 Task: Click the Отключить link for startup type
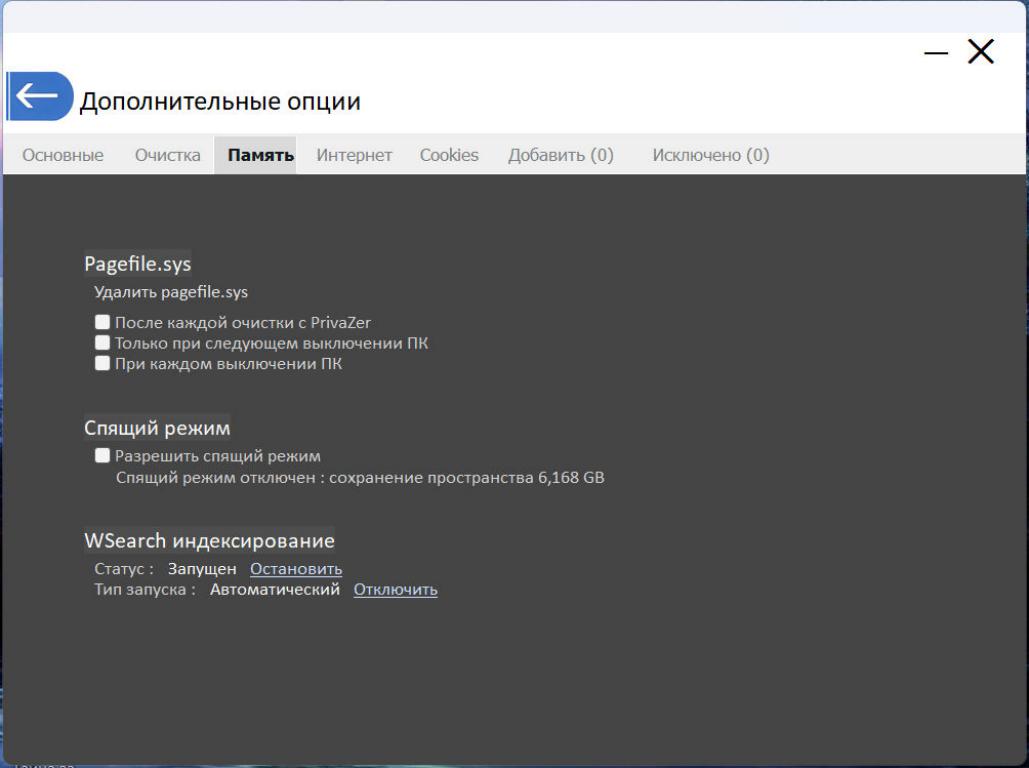(x=395, y=590)
